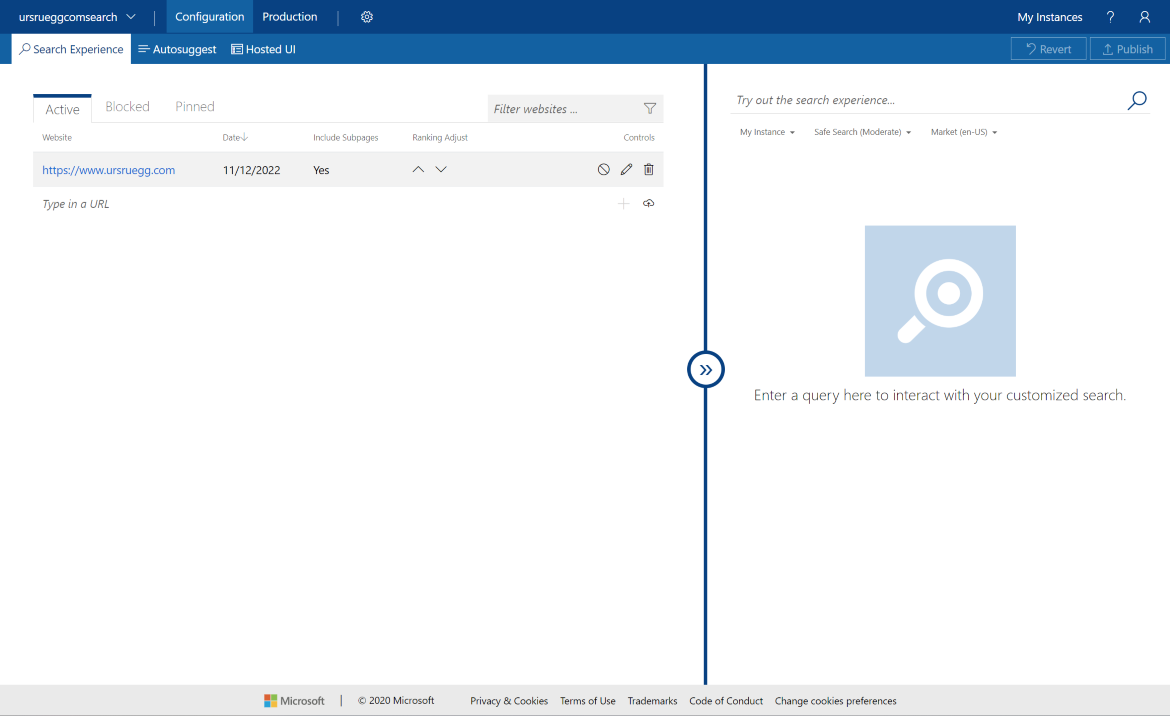Open settings gear in top bar
Screen dimensions: 1170x716
coord(367,17)
